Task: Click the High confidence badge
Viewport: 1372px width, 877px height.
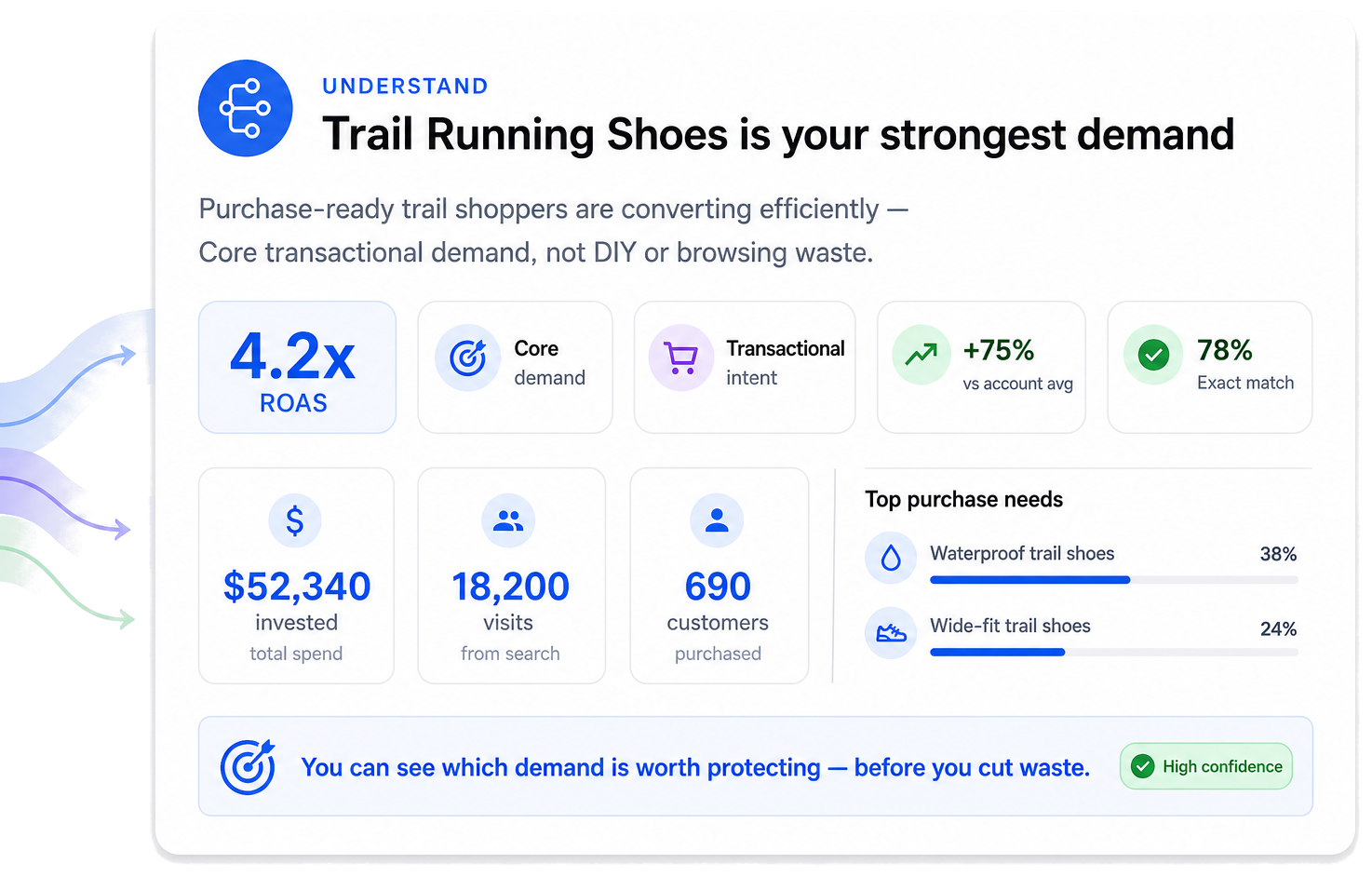Action: tap(1206, 766)
